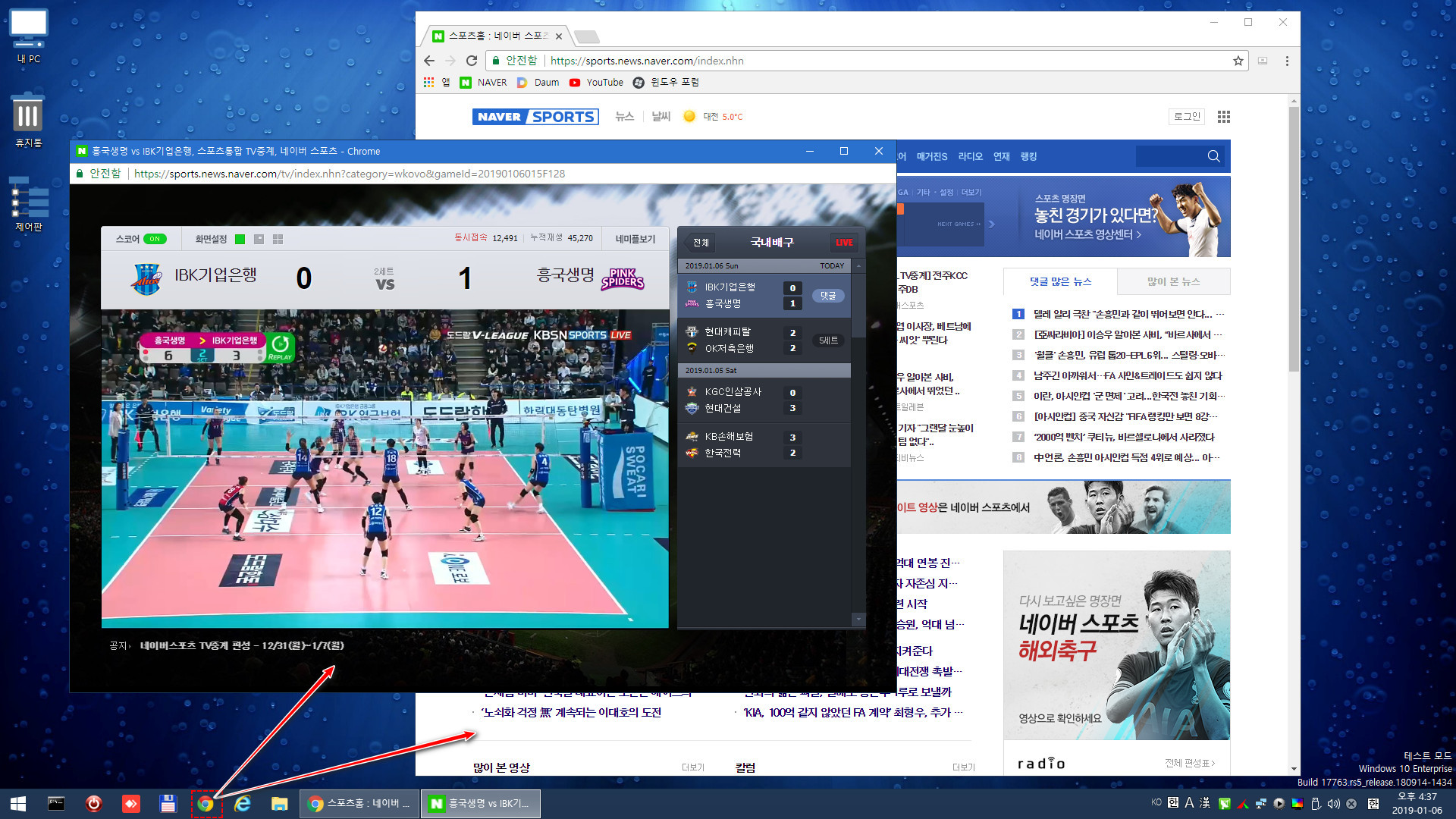Switch to 많이 본 뉴스 tab
This screenshot has width=1456, height=819.
pyautogui.click(x=1173, y=281)
